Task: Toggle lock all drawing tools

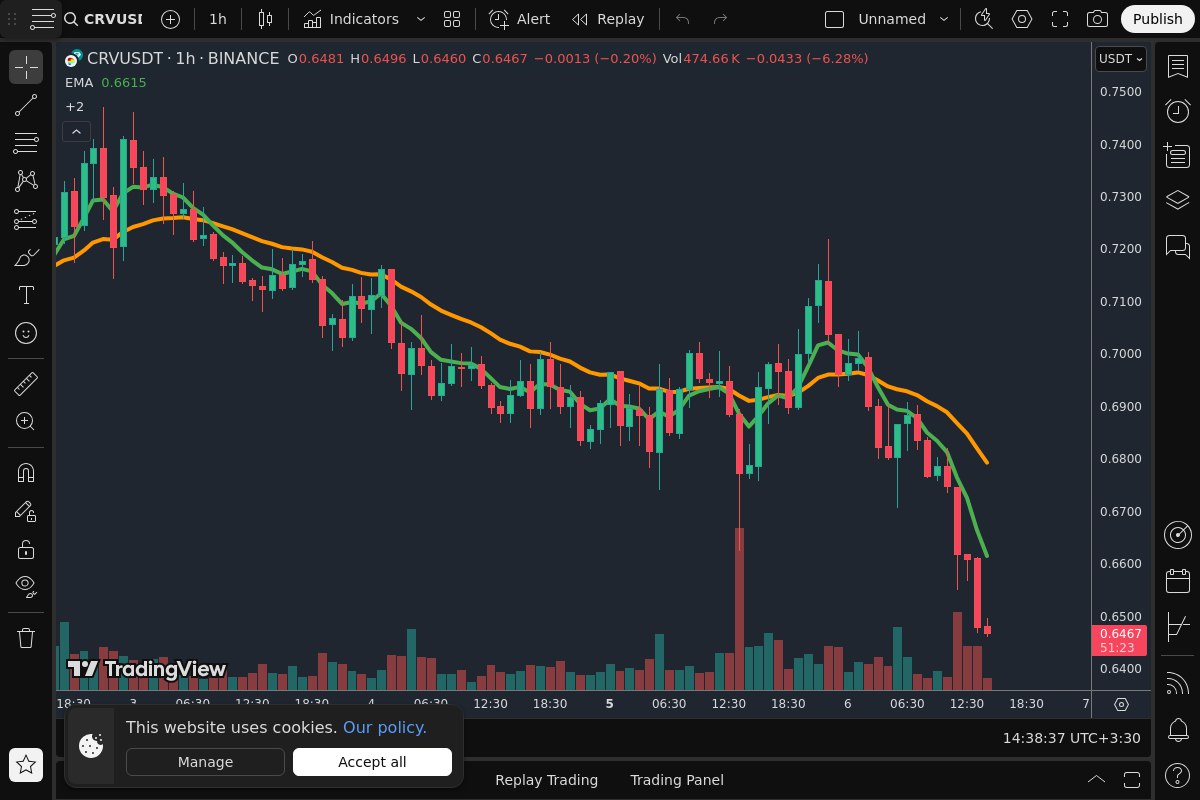Action: tap(26, 549)
